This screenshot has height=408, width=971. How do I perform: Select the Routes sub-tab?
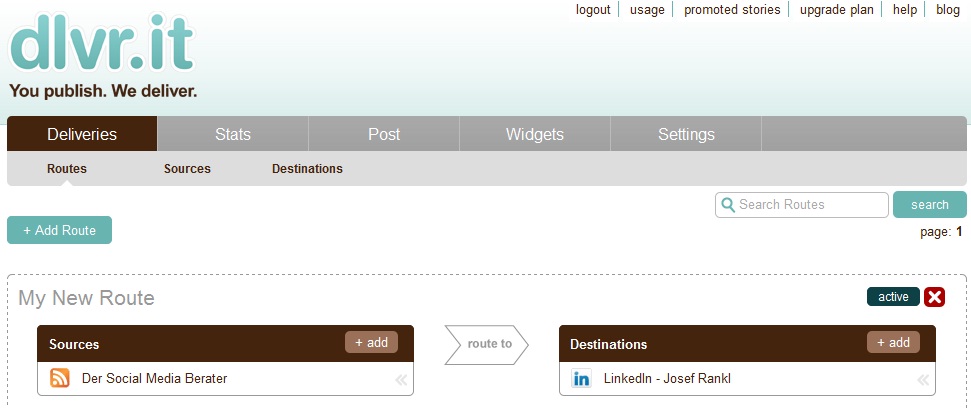coord(67,168)
